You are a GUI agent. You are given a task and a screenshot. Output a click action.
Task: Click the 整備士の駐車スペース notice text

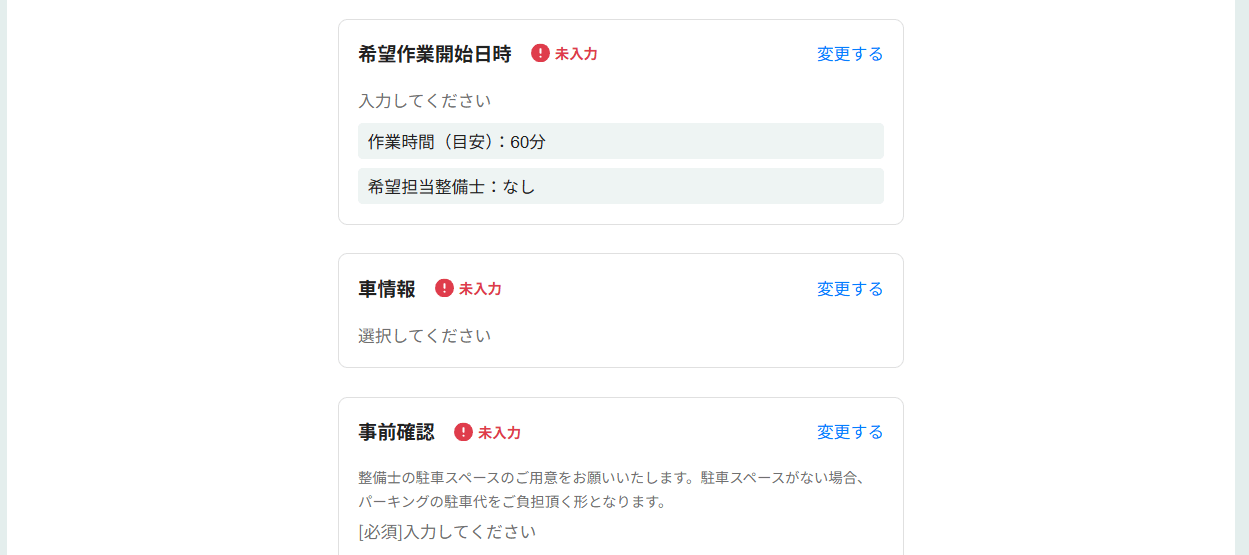(x=611, y=478)
